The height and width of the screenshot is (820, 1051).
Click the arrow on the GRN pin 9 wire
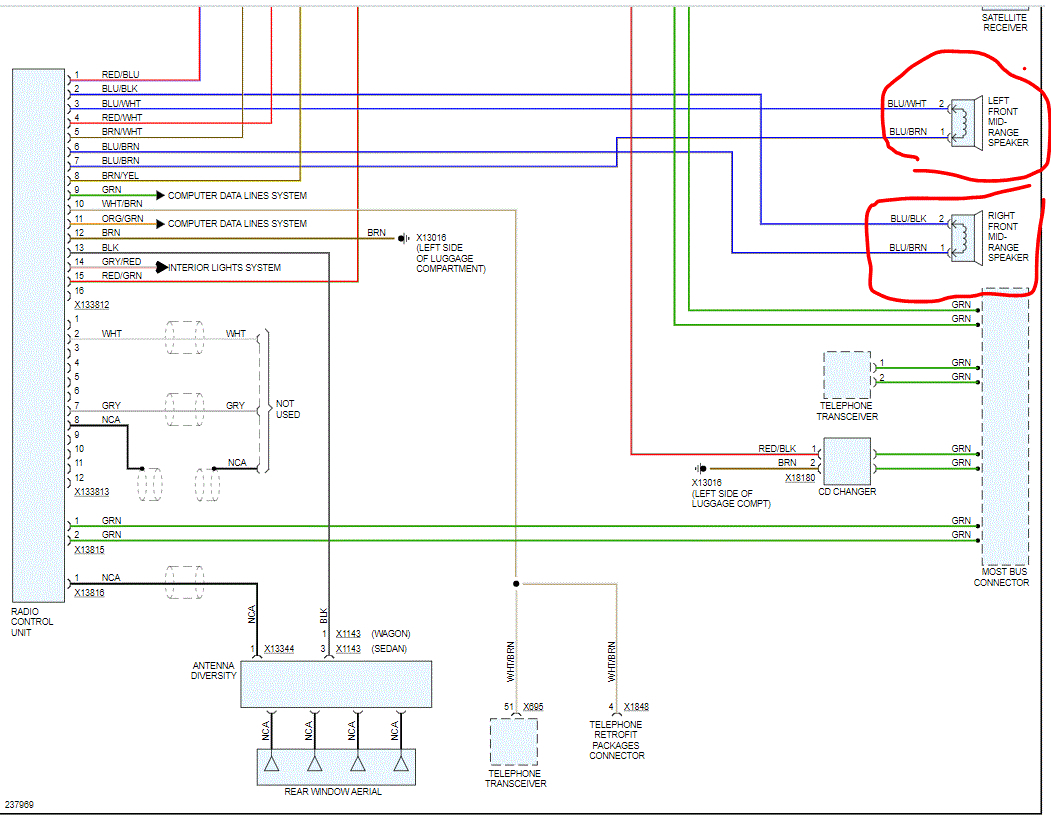pyautogui.click(x=160, y=195)
